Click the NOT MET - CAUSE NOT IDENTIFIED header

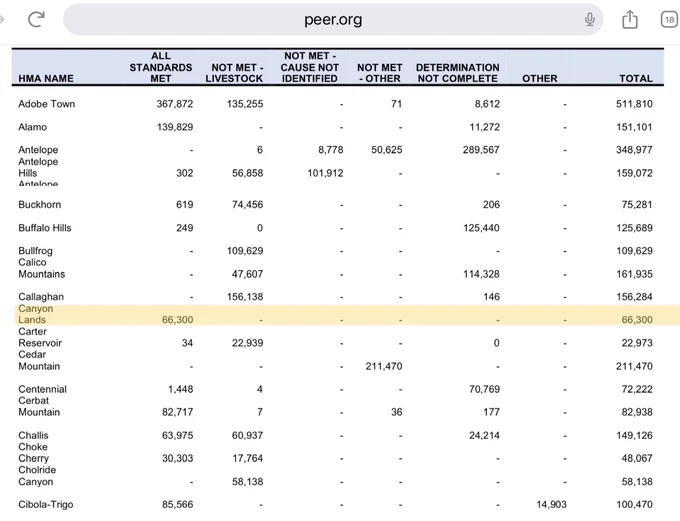(310, 67)
